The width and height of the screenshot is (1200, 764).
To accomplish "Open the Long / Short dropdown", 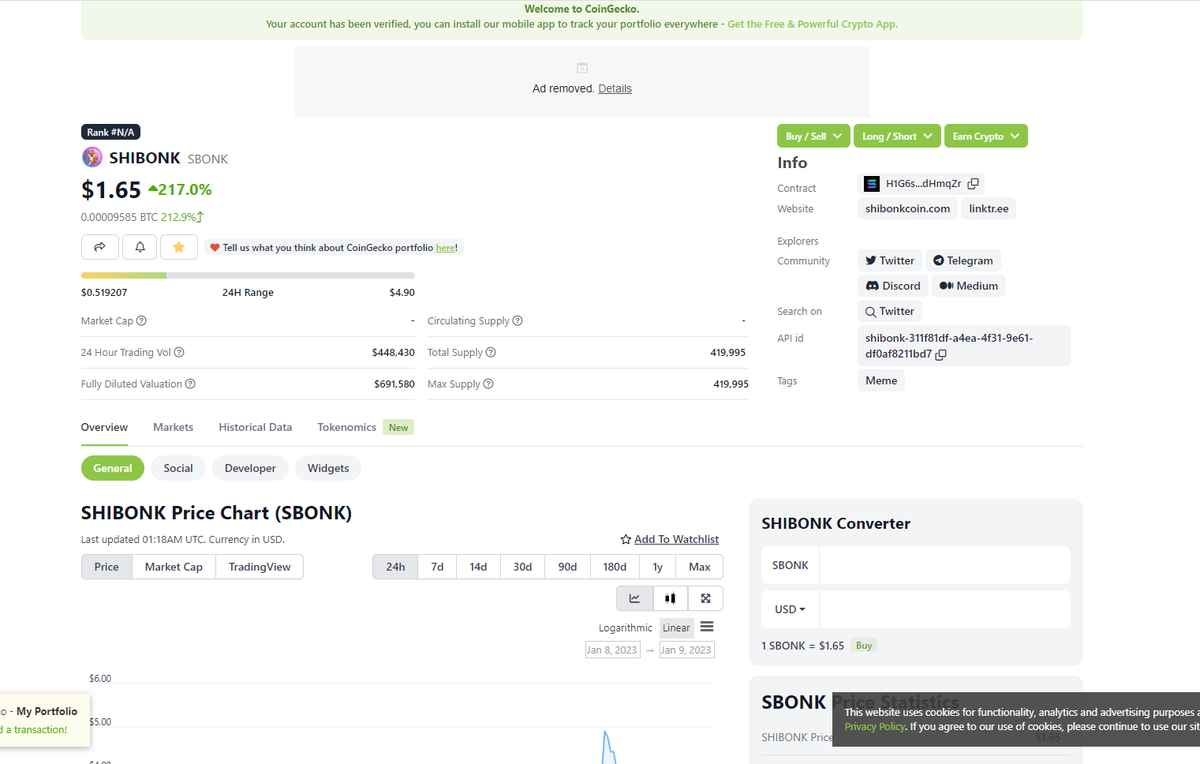I will pos(897,136).
